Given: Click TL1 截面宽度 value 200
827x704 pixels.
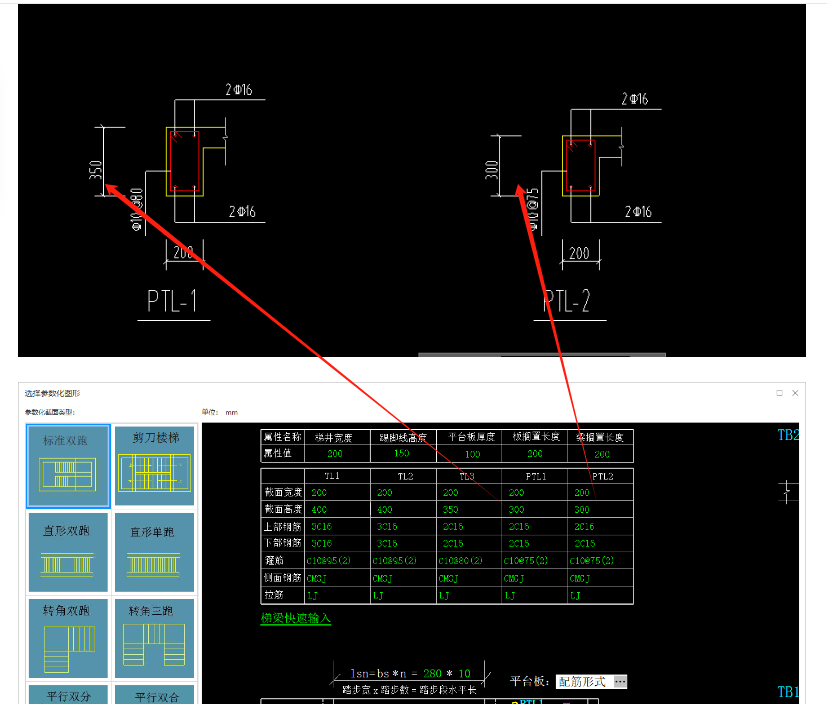Looking at the screenshot, I should pyautogui.click(x=319, y=493).
